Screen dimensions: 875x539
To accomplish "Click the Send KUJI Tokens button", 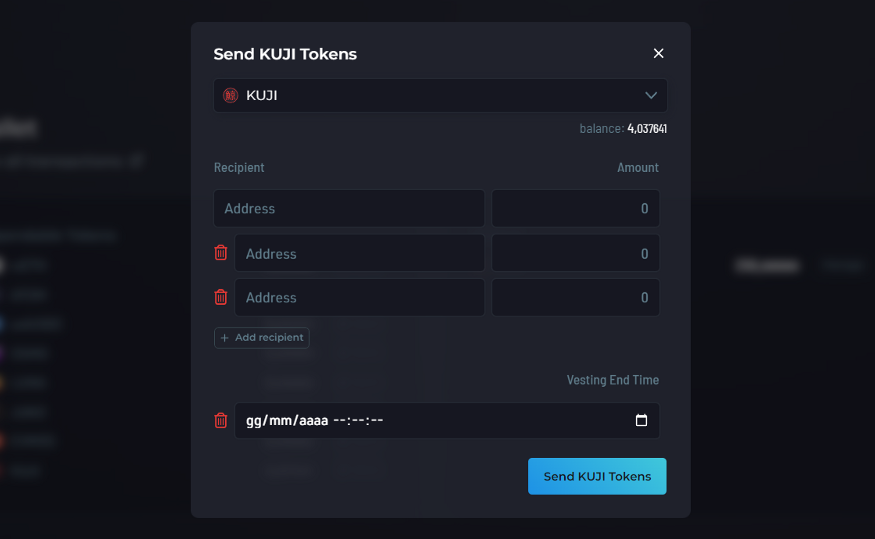I will pyautogui.click(x=597, y=476).
